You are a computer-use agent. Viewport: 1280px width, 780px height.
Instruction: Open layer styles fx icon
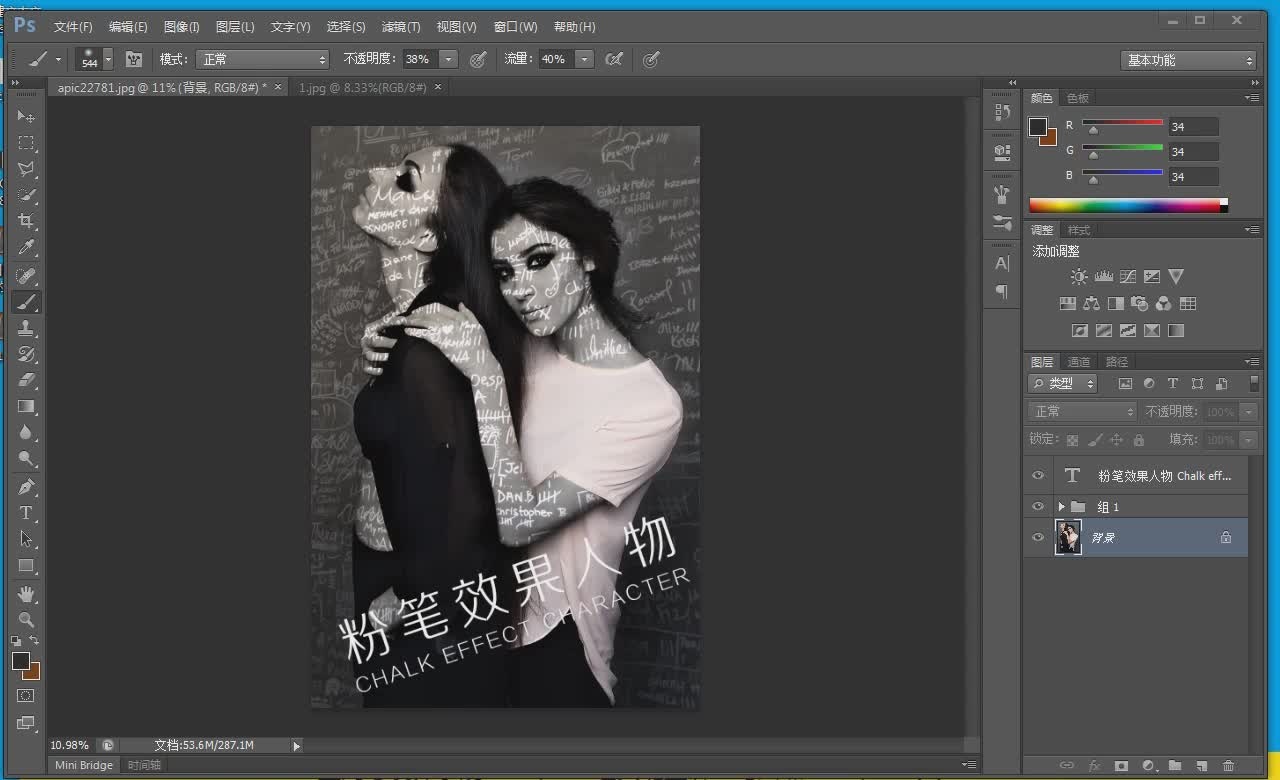(x=1094, y=766)
